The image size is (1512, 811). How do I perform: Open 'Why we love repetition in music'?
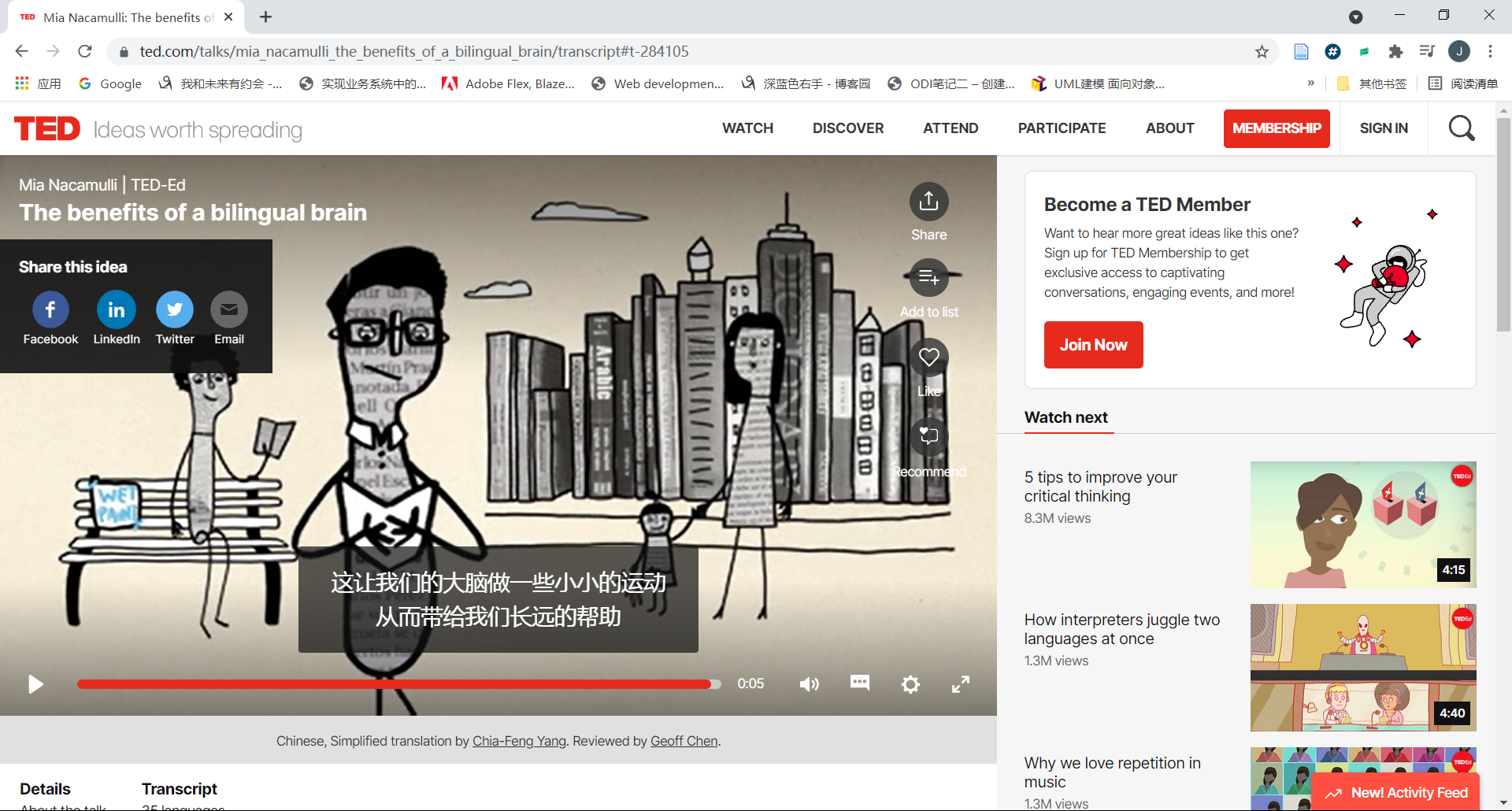(1112, 772)
